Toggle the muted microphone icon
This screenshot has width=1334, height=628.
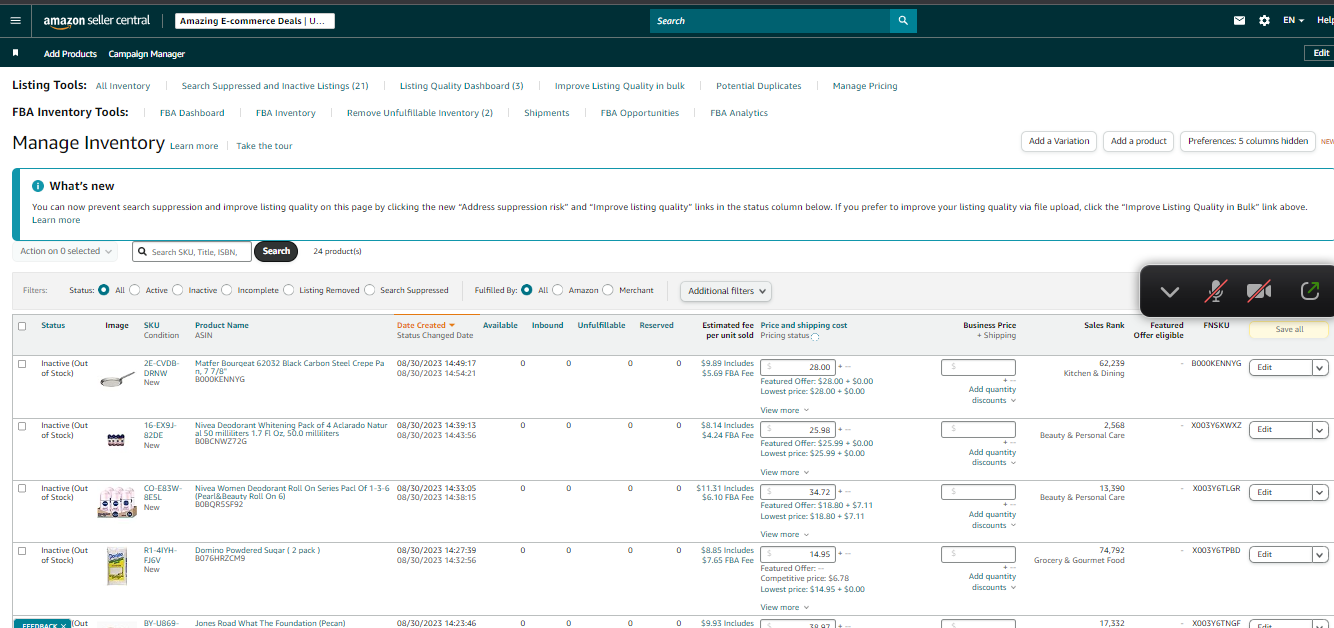pos(1215,291)
